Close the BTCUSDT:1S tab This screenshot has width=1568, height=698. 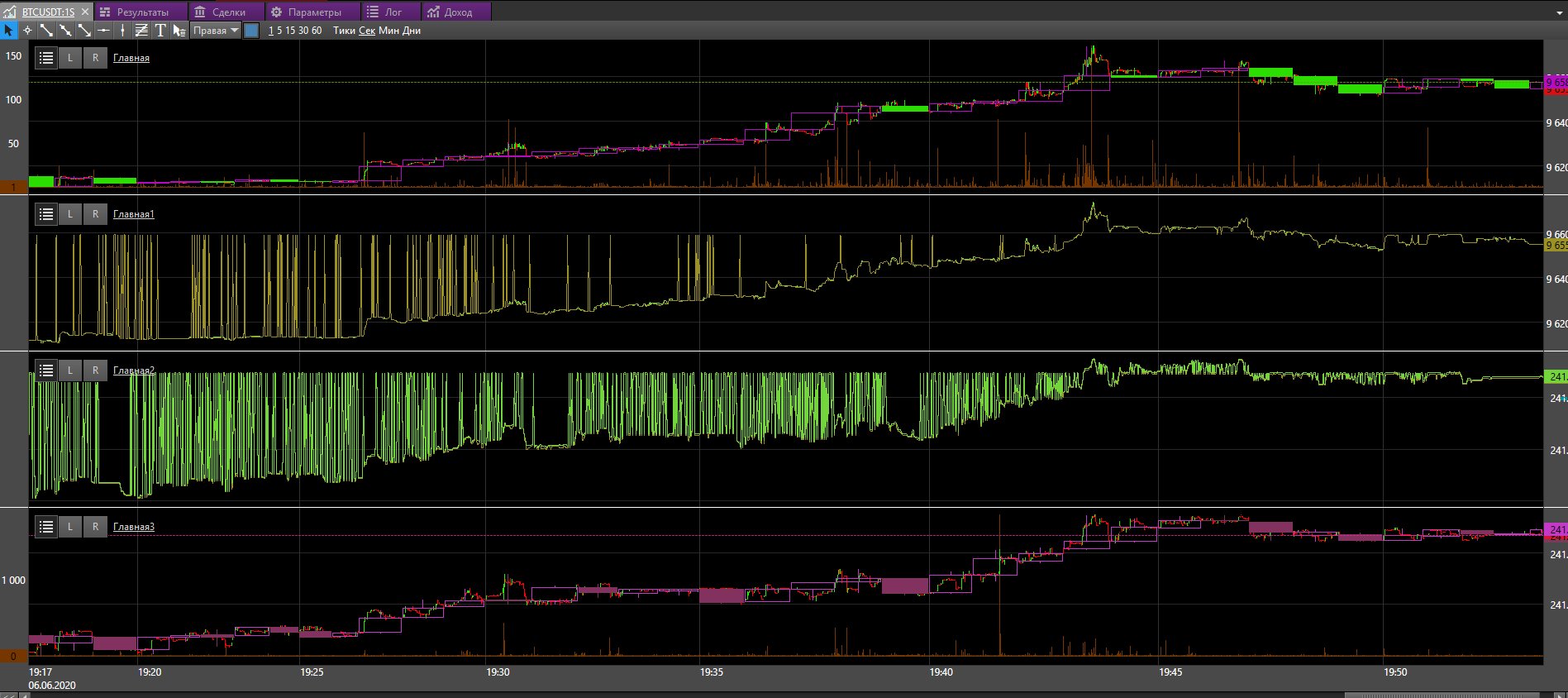tap(84, 12)
